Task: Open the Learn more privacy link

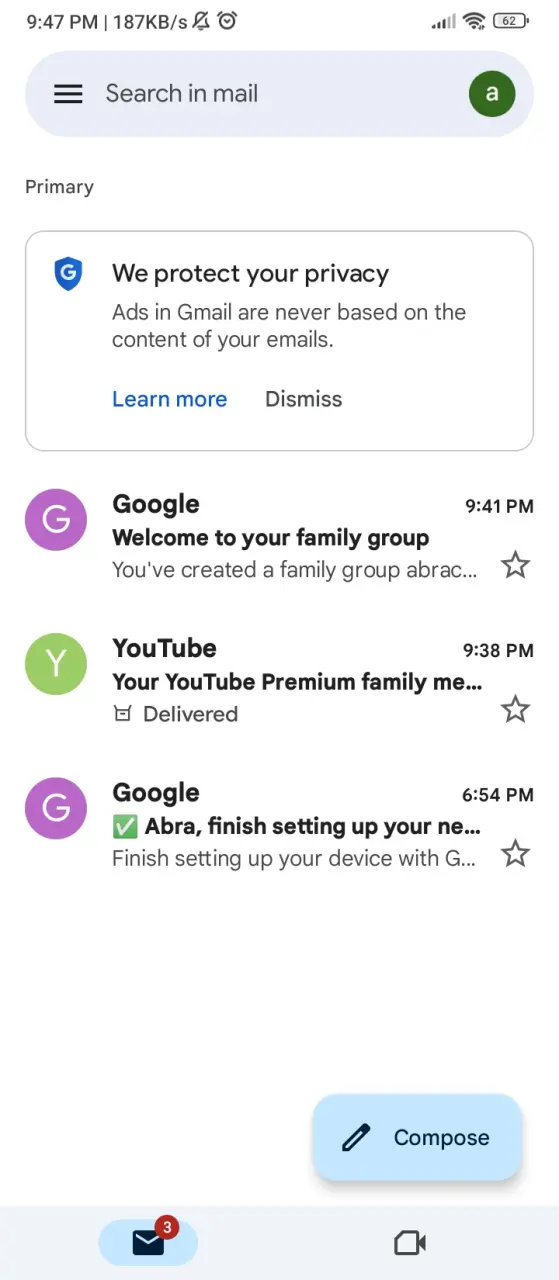Action: pos(169,399)
